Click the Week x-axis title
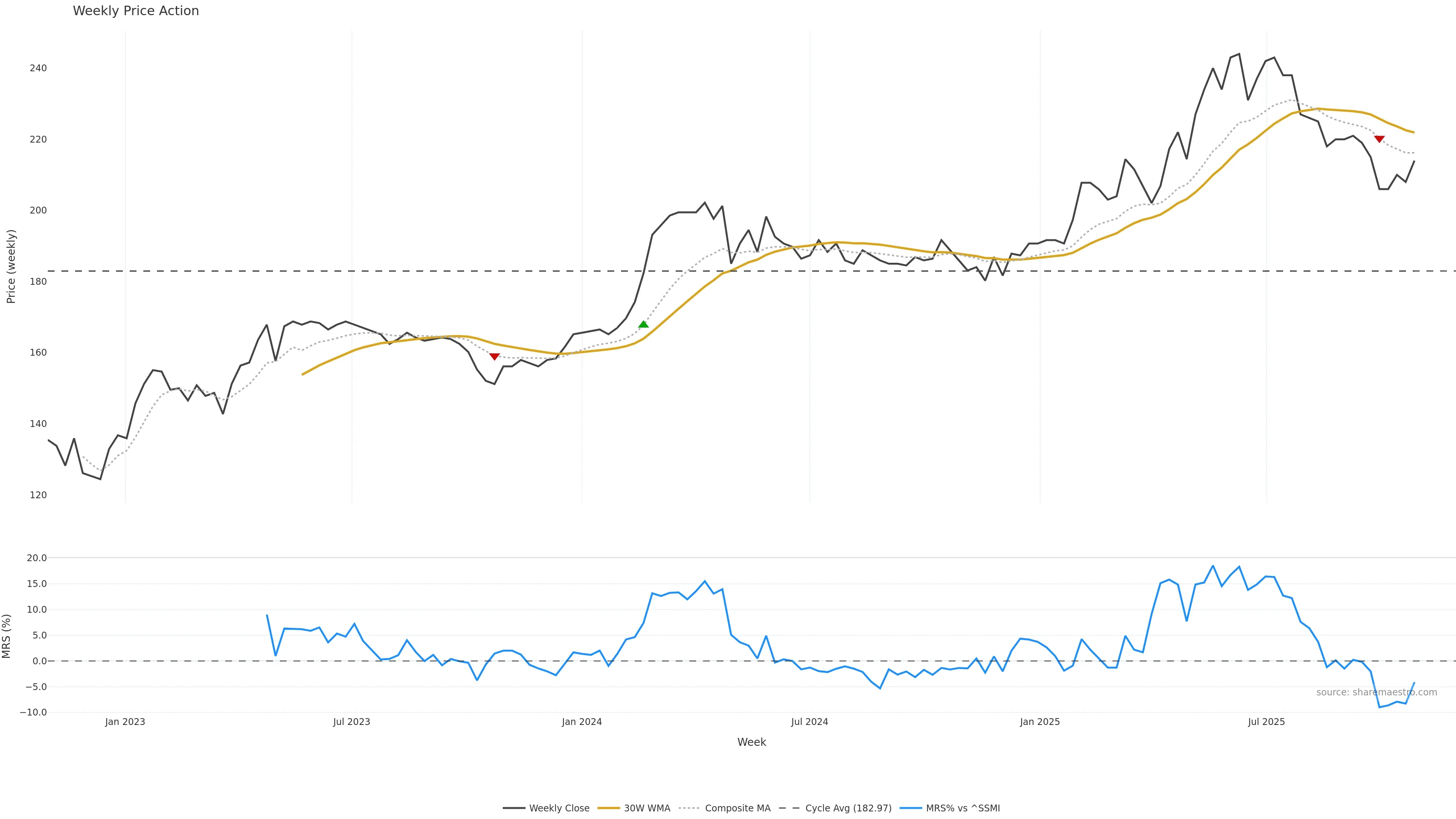Screen dimensions: 1456x819 (x=751, y=742)
